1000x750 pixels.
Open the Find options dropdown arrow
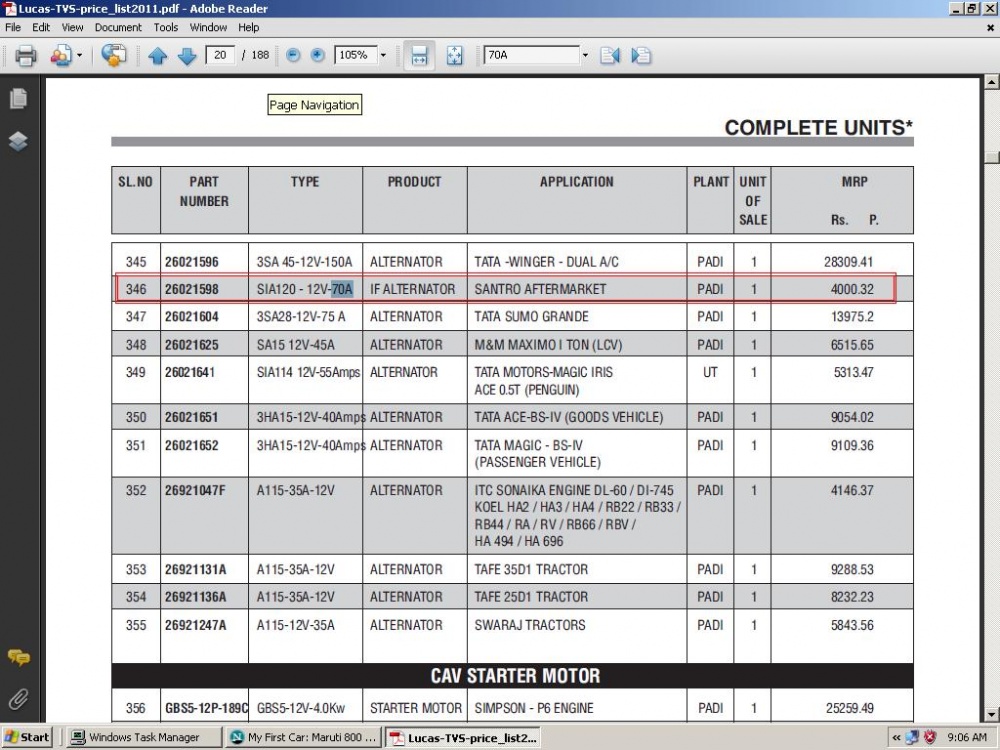point(585,55)
